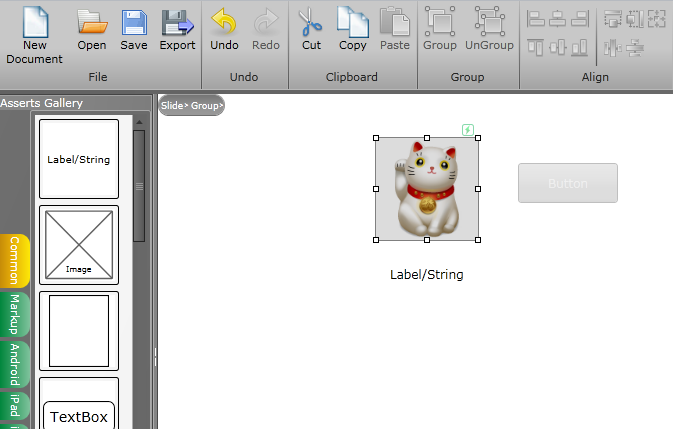Image resolution: width=673 pixels, height=429 pixels.
Task: Cut the selected image
Action: (x=311, y=29)
